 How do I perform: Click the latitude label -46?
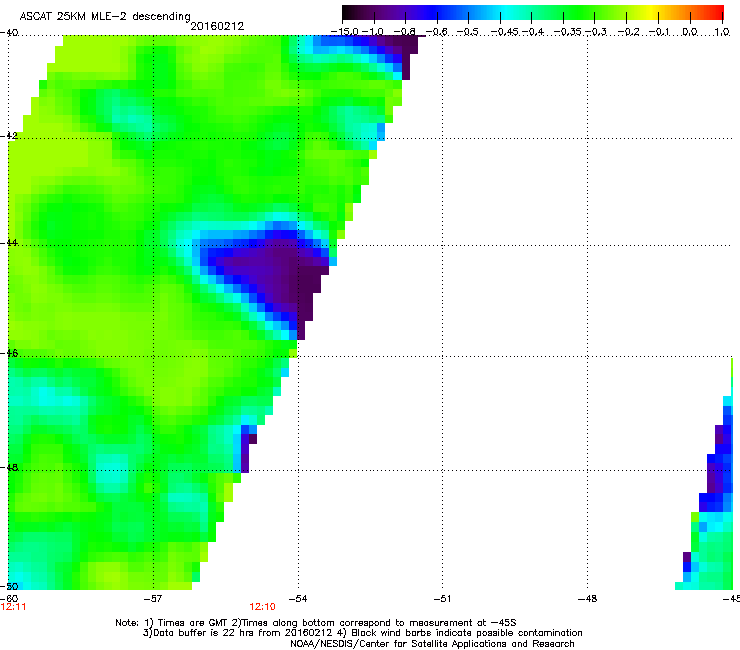(x=9, y=353)
